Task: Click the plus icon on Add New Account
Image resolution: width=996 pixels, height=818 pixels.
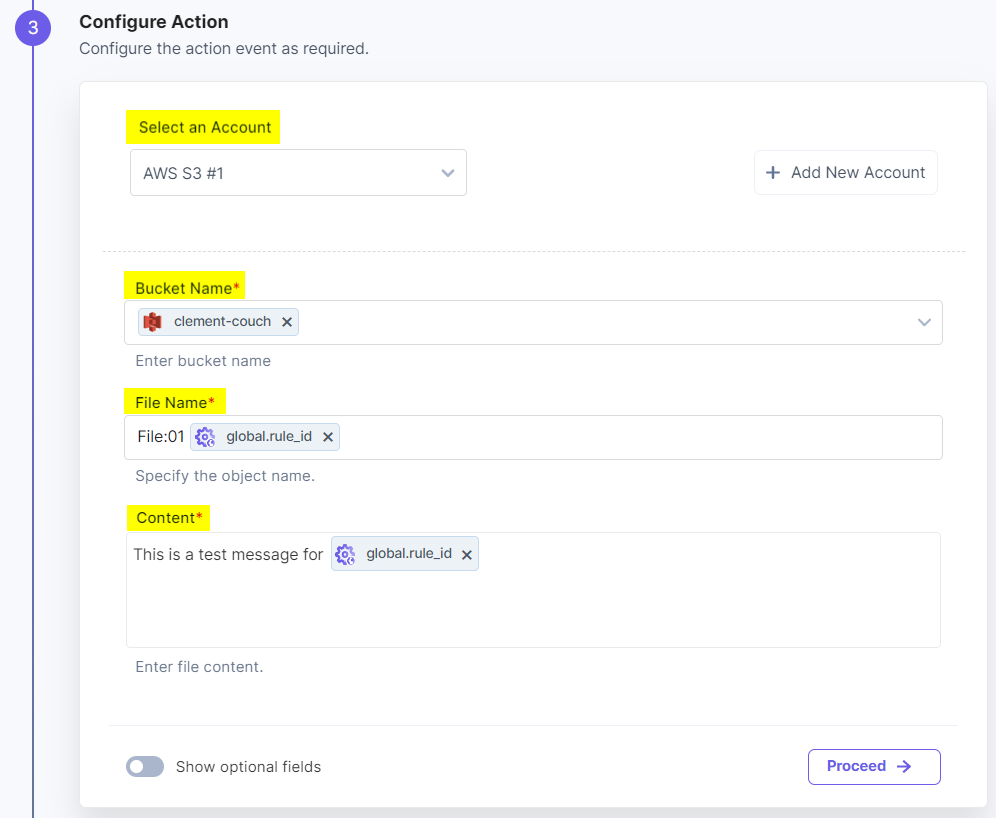Action: coord(773,172)
